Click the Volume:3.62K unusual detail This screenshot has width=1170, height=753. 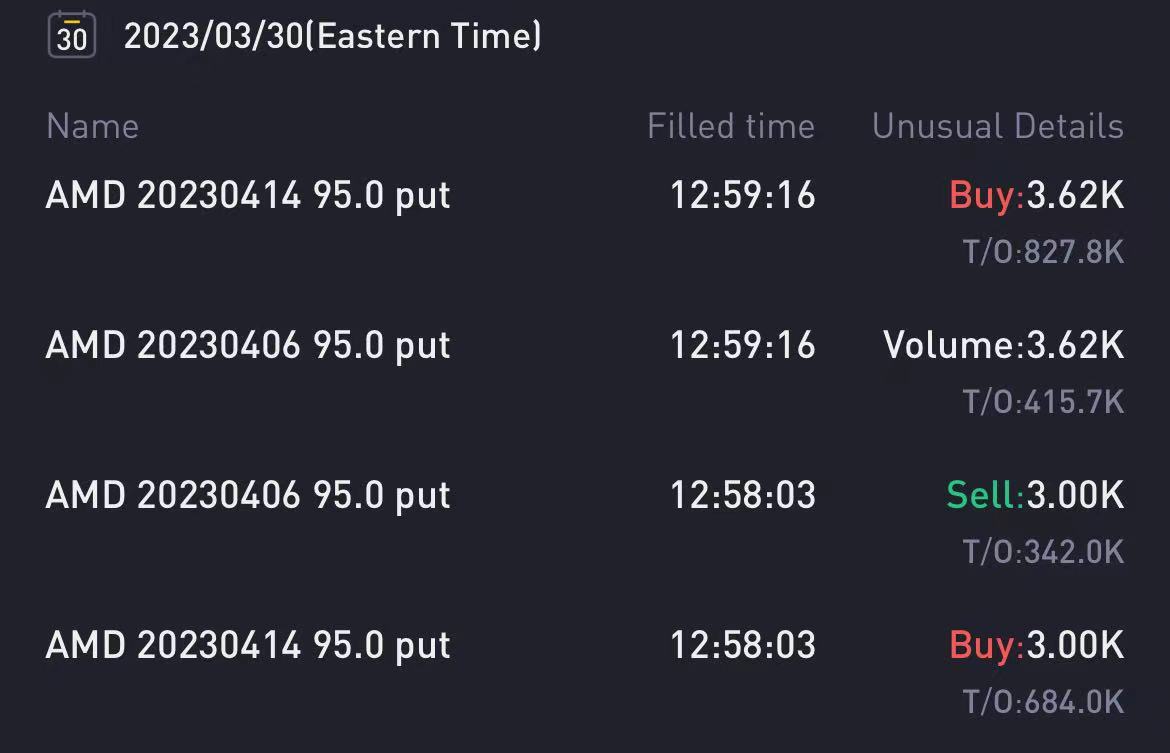tap(1004, 346)
